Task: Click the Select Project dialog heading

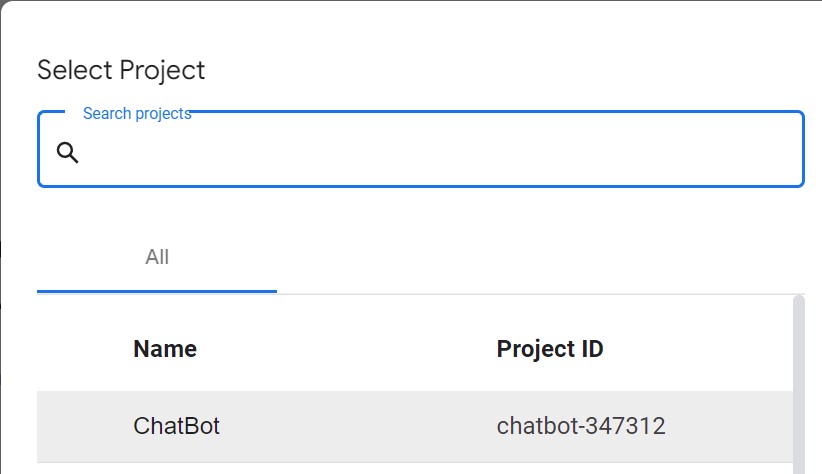Action: 121,71
